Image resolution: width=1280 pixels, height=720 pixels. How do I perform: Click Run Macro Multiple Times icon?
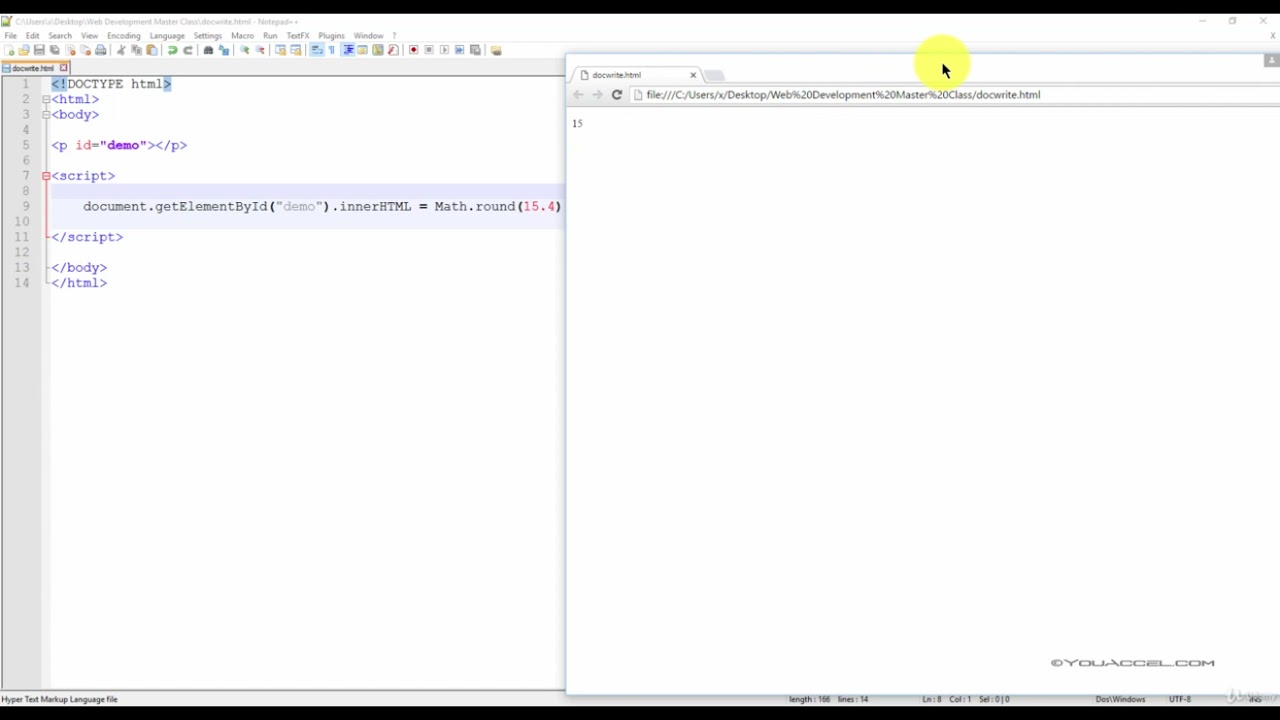pos(460,50)
